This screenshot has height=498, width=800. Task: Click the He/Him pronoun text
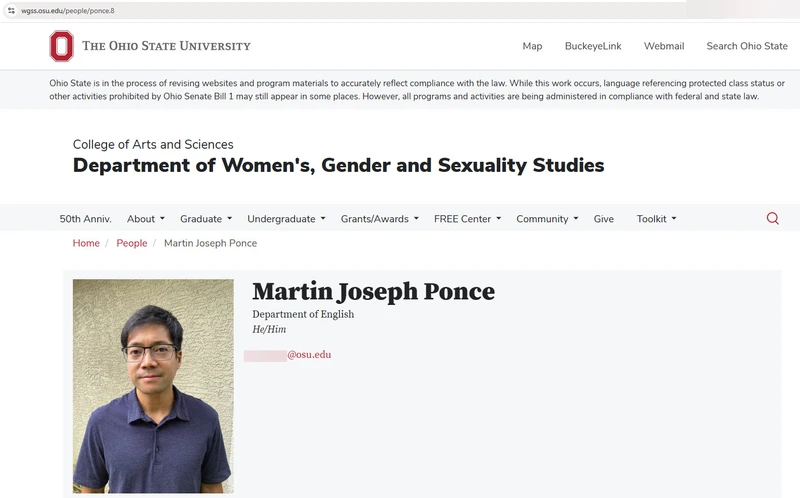point(269,330)
